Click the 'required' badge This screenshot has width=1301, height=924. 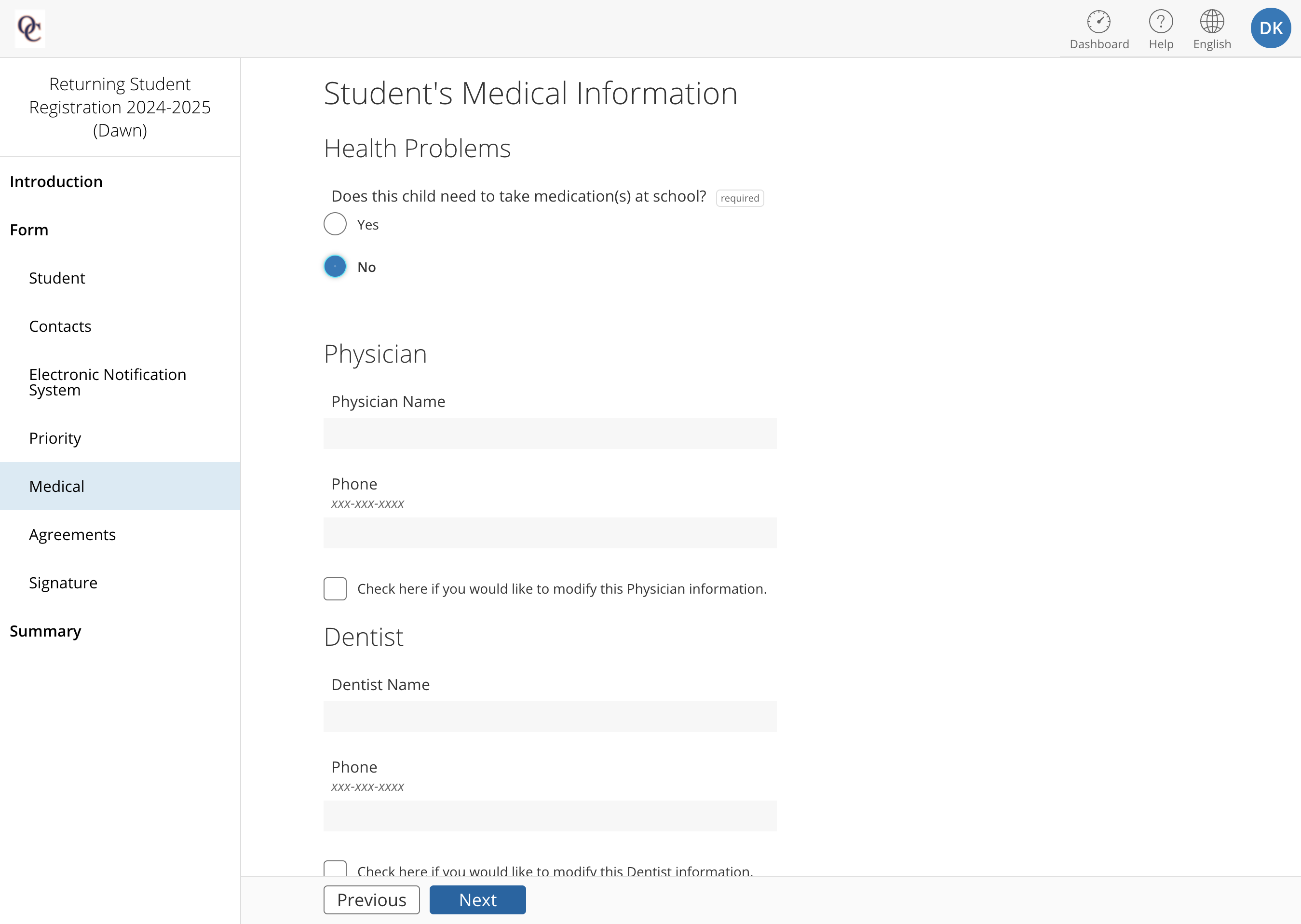(740, 198)
